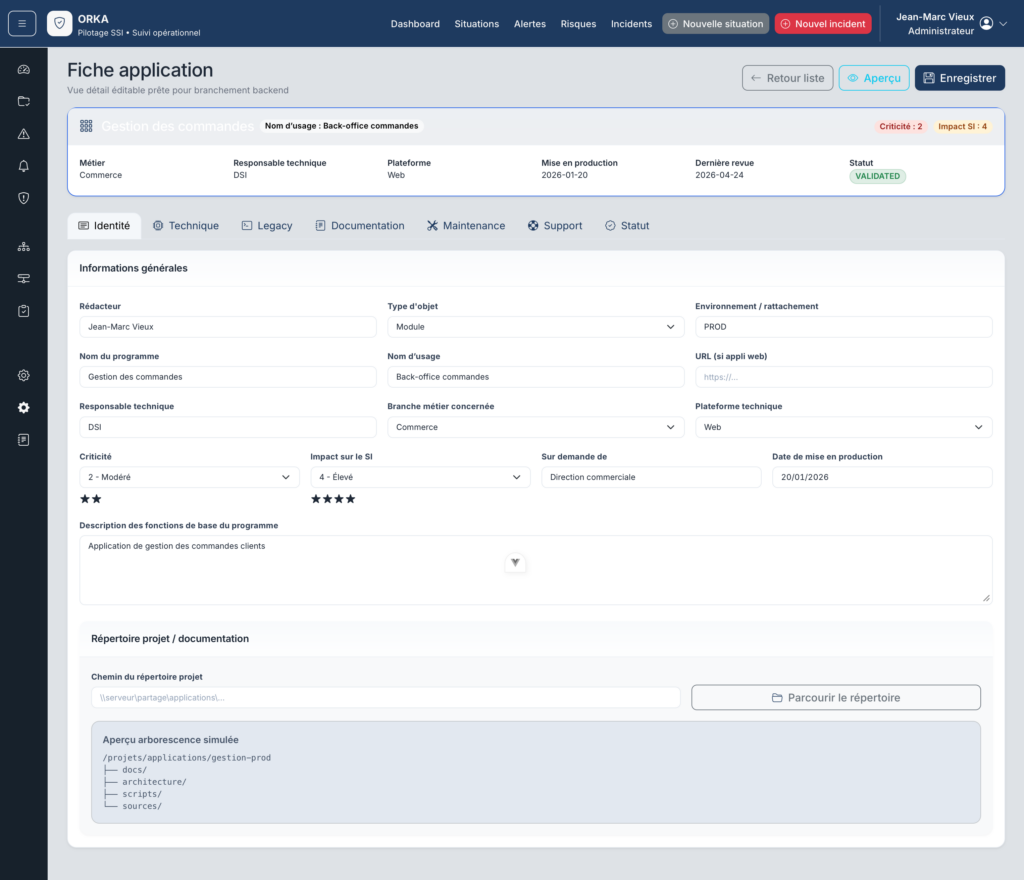Open the filled white gear icon in the sidebar
This screenshot has height=880, width=1024.
pyautogui.click(x=24, y=407)
